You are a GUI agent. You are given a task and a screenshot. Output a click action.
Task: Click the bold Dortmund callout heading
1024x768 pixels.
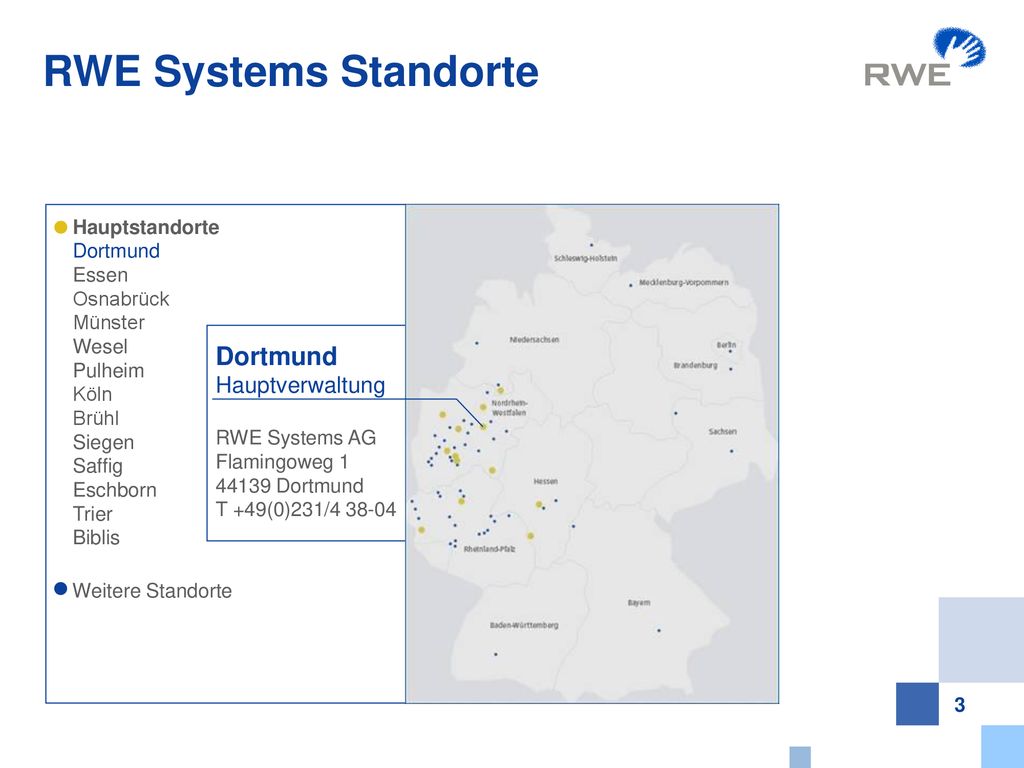coord(276,357)
